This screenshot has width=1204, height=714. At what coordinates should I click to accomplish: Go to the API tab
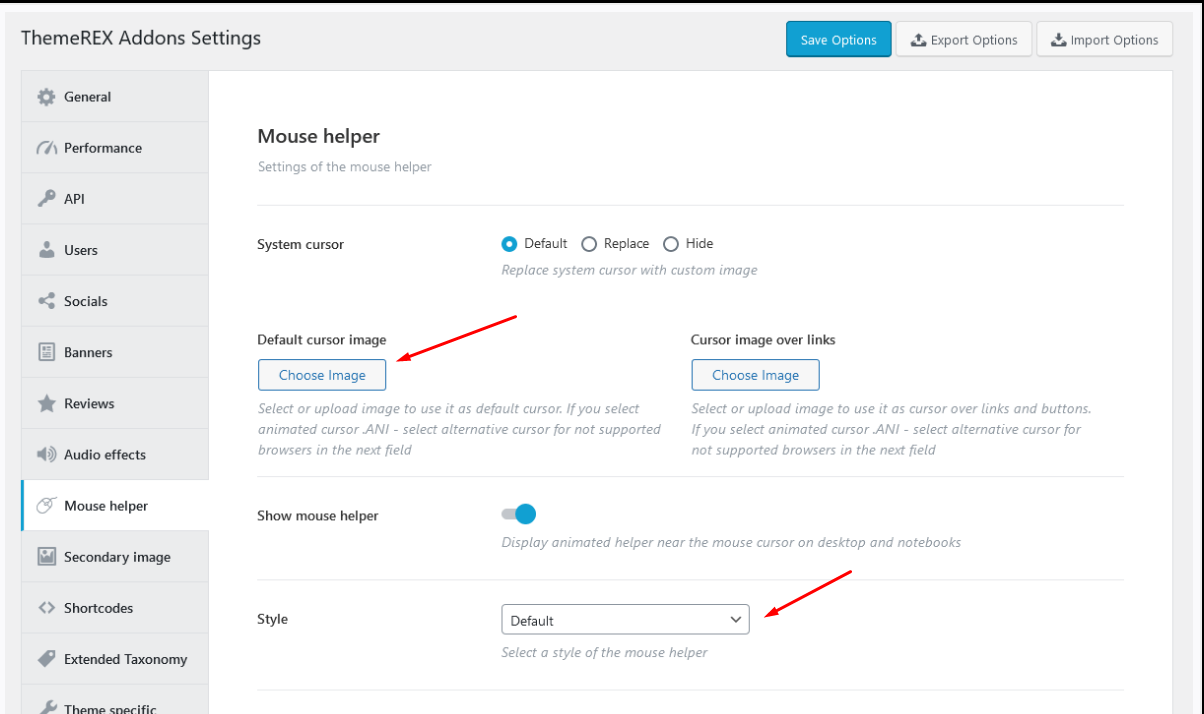click(115, 199)
